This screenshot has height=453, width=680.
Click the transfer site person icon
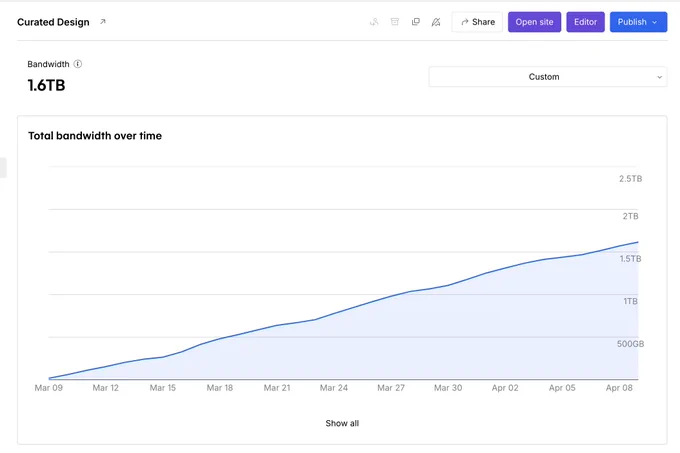pyautogui.click(x=374, y=22)
